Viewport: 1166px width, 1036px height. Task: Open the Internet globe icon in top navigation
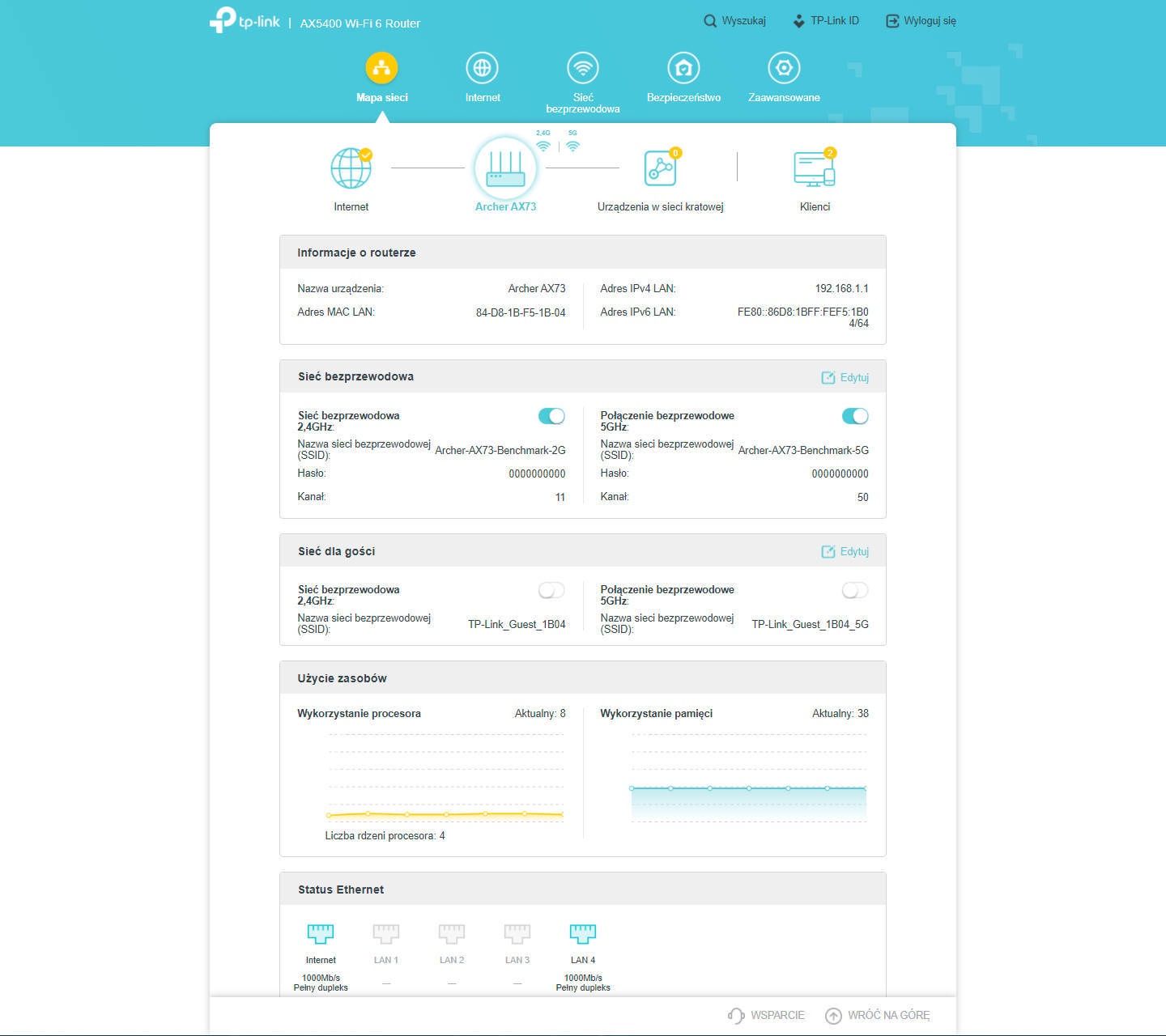(482, 68)
